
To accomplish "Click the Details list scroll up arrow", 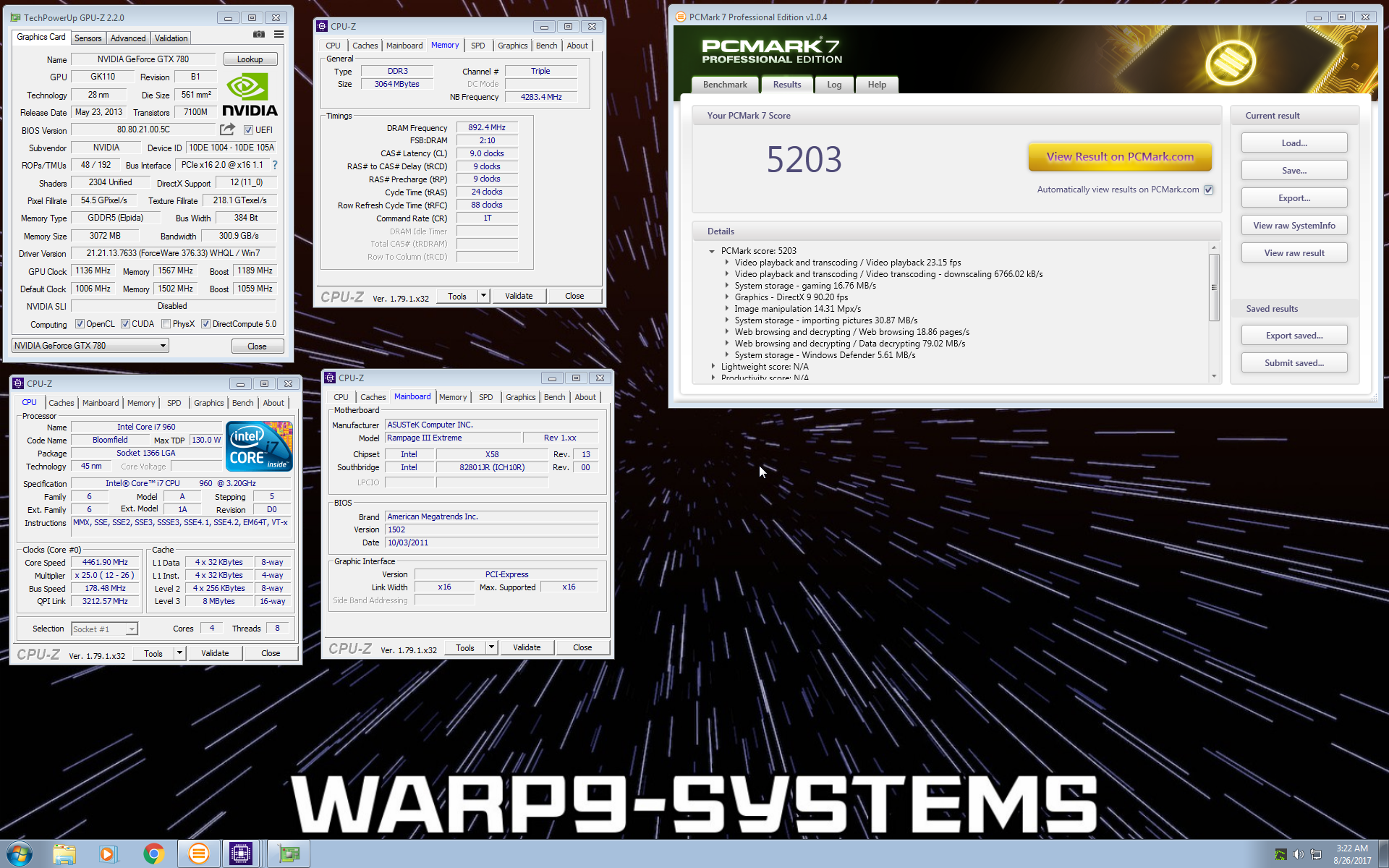I will coord(1214,248).
